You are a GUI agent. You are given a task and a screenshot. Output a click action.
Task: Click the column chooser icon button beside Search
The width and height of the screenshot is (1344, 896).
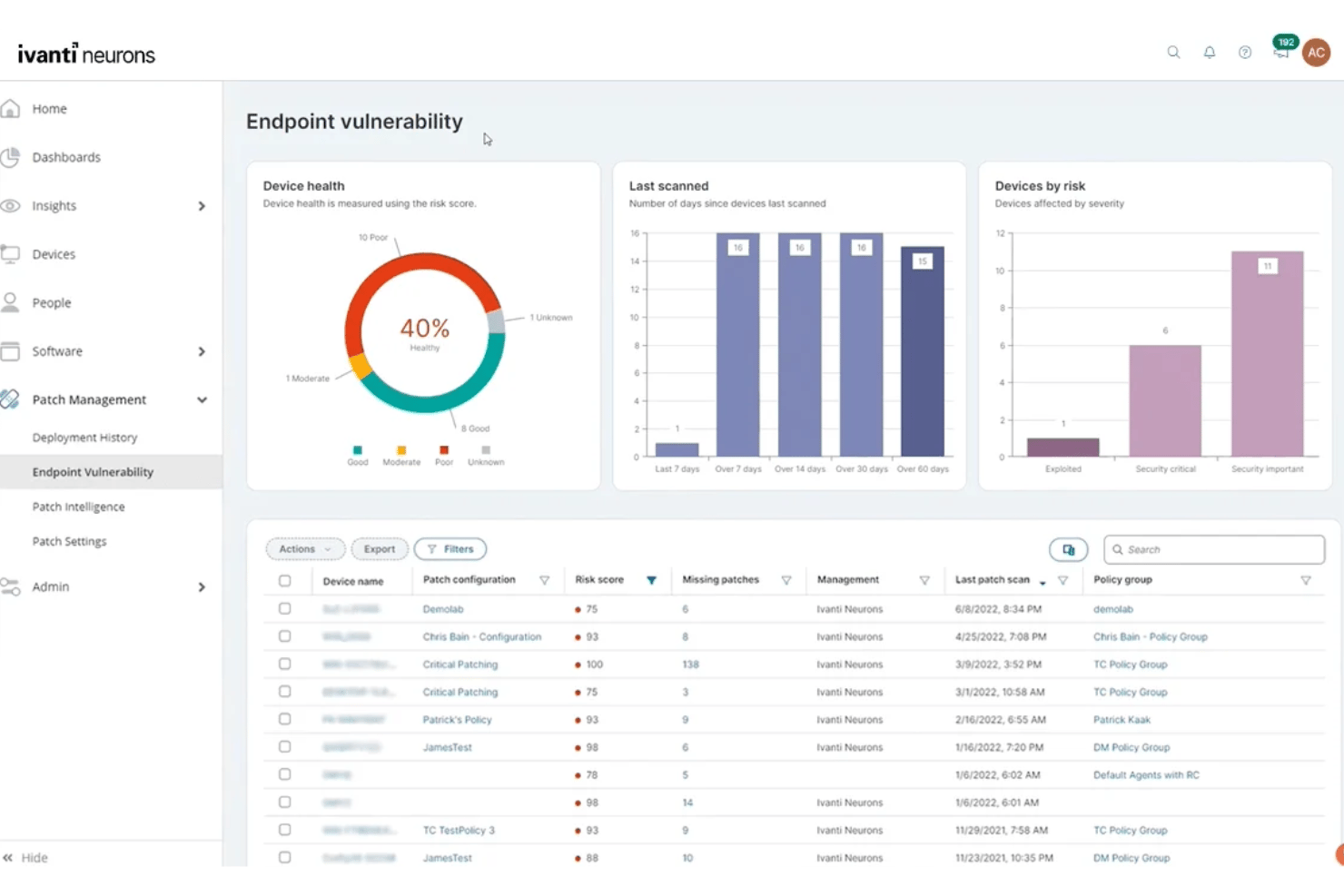tap(1068, 549)
